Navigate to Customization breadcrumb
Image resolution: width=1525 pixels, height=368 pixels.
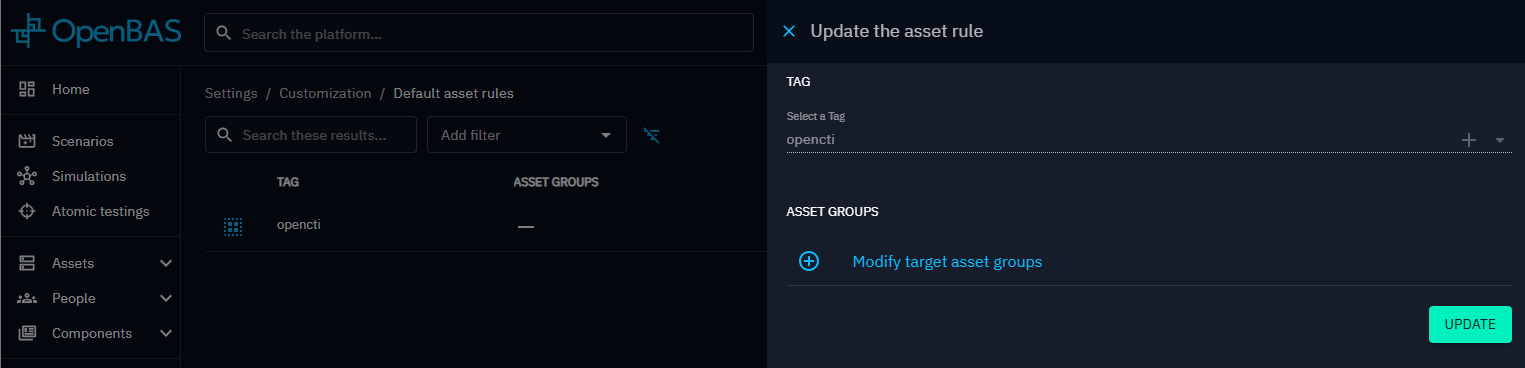pyautogui.click(x=325, y=93)
